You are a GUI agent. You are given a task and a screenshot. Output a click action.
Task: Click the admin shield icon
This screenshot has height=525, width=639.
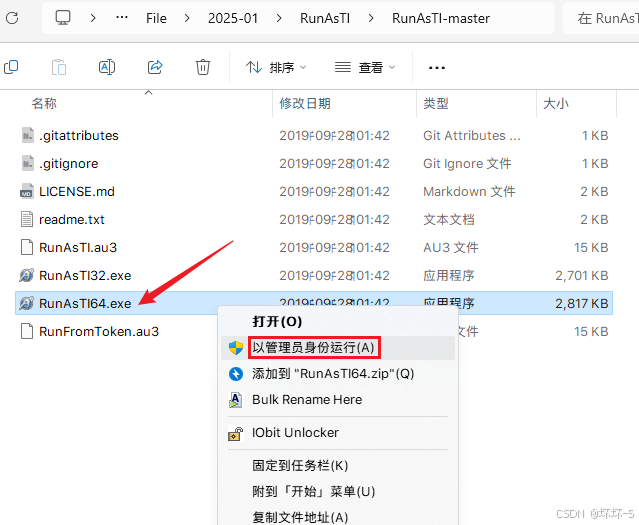point(236,348)
